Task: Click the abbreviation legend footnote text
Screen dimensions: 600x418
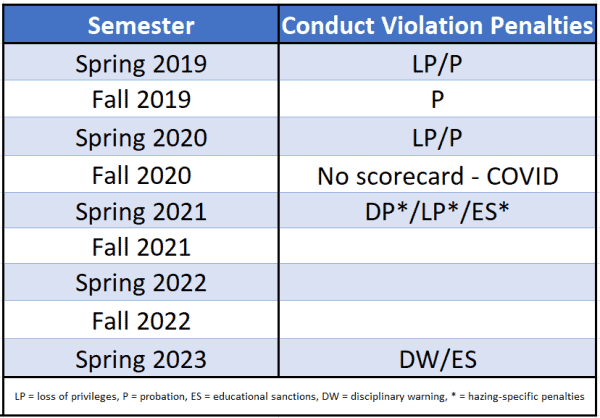Action: (299, 396)
